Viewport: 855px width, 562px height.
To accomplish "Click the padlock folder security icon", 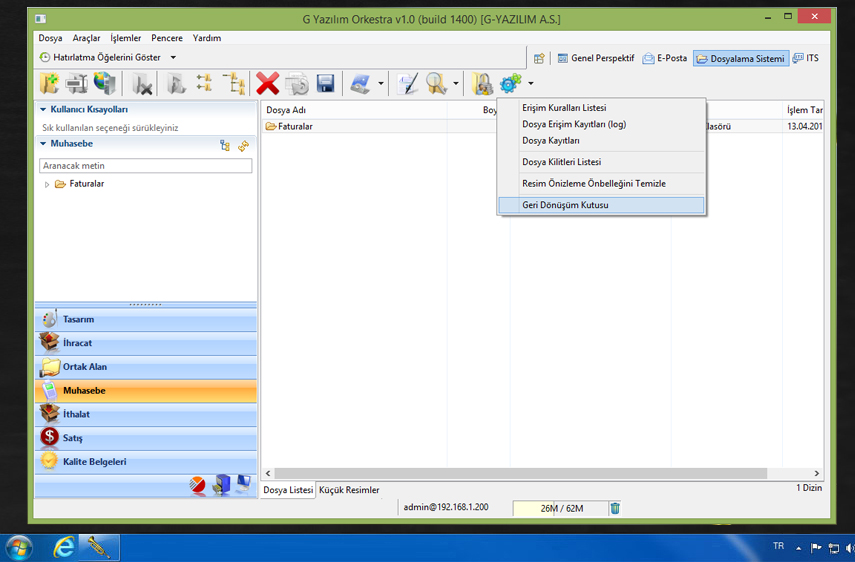I will coord(482,84).
